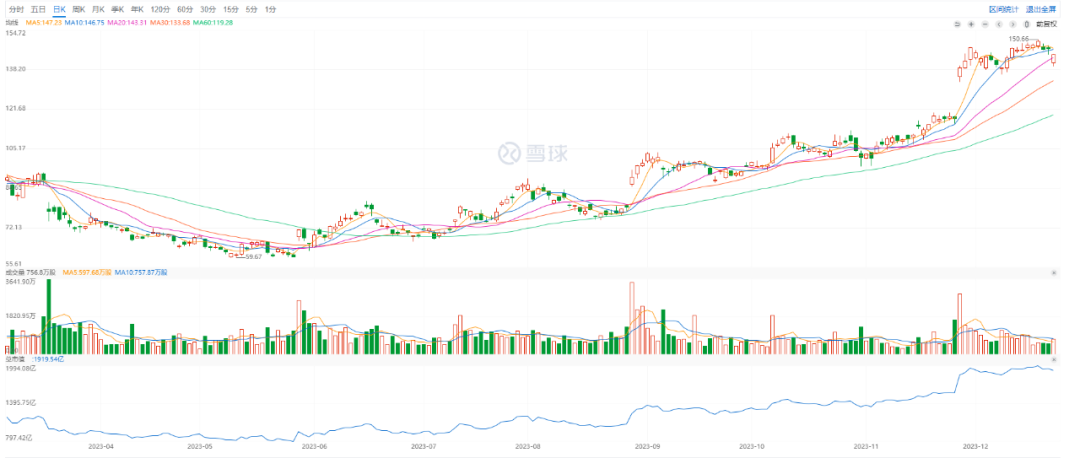This screenshot has width=1080, height=458.
Task: Open the 均线 indicator settings
Action: (x=12, y=22)
